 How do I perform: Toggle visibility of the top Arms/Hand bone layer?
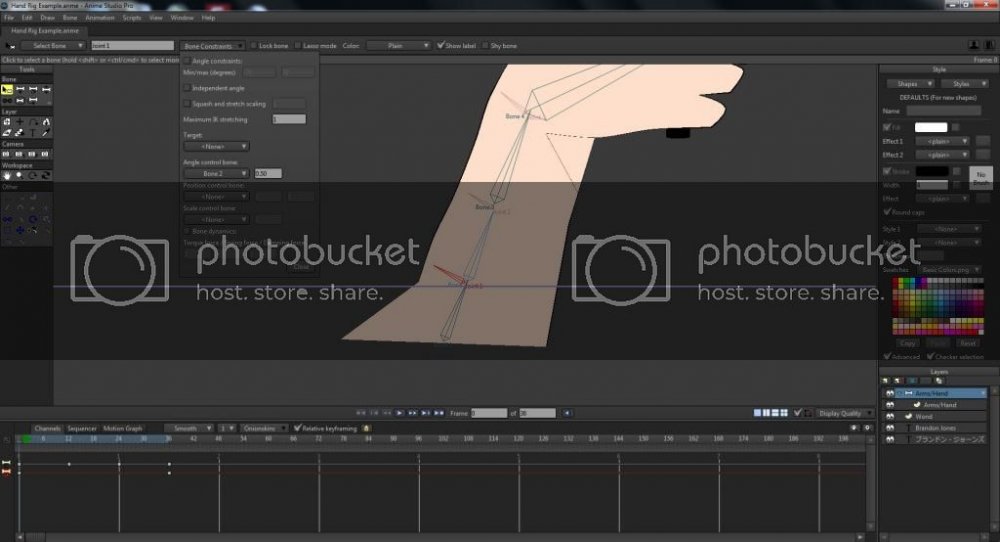click(x=890, y=393)
